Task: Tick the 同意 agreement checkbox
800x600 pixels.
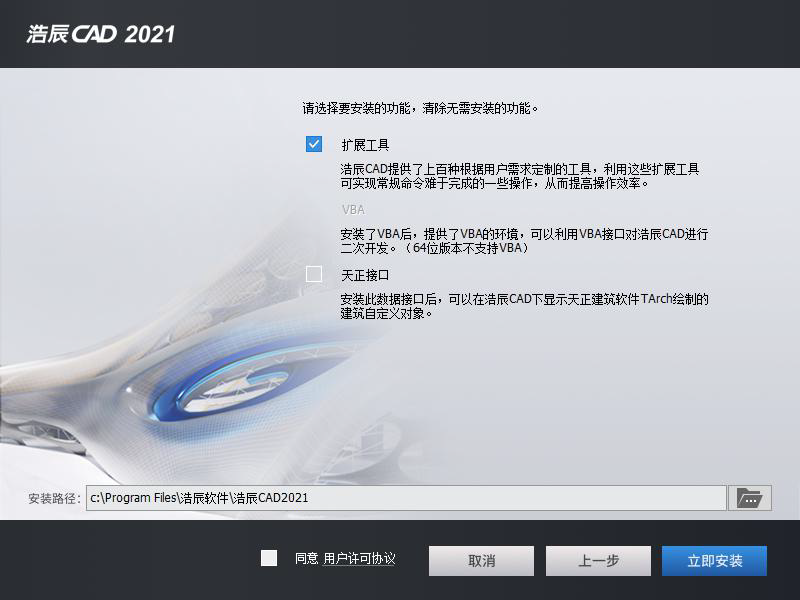Action: point(269,558)
